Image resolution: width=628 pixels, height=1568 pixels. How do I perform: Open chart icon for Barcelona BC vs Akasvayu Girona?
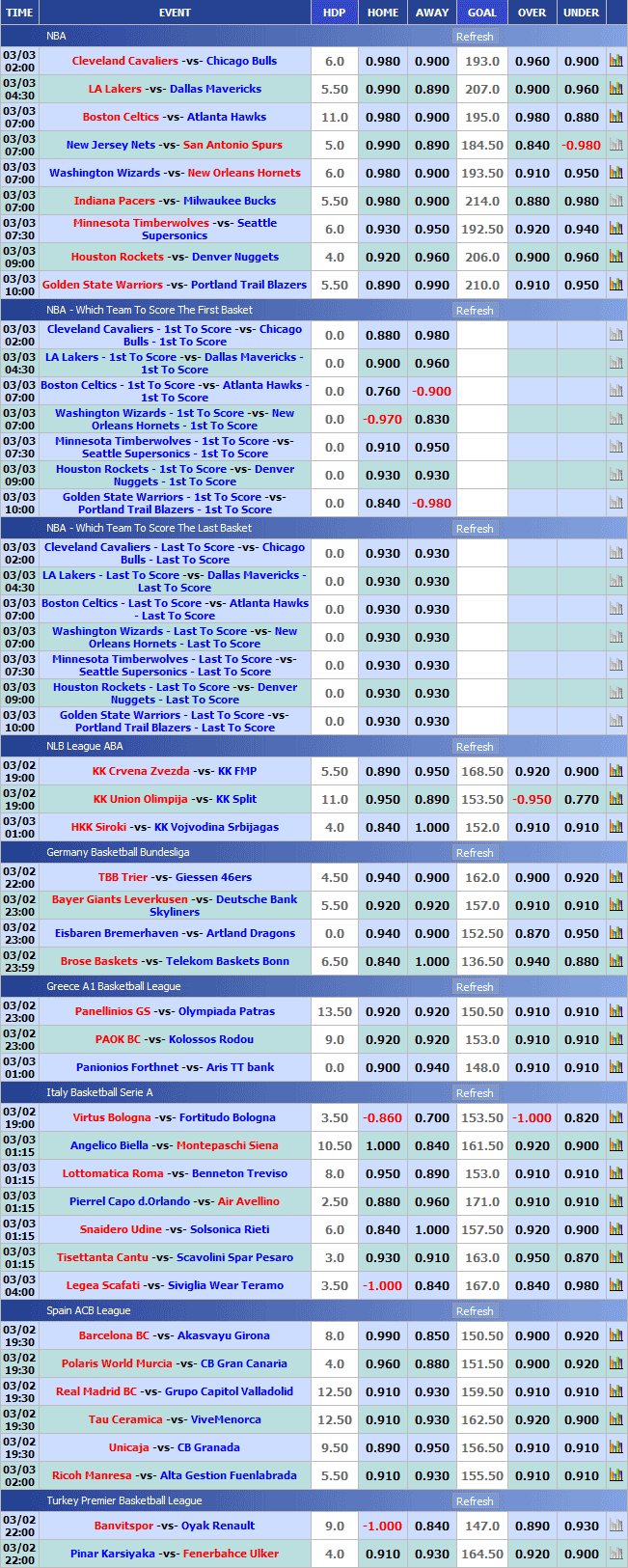tap(615, 1335)
